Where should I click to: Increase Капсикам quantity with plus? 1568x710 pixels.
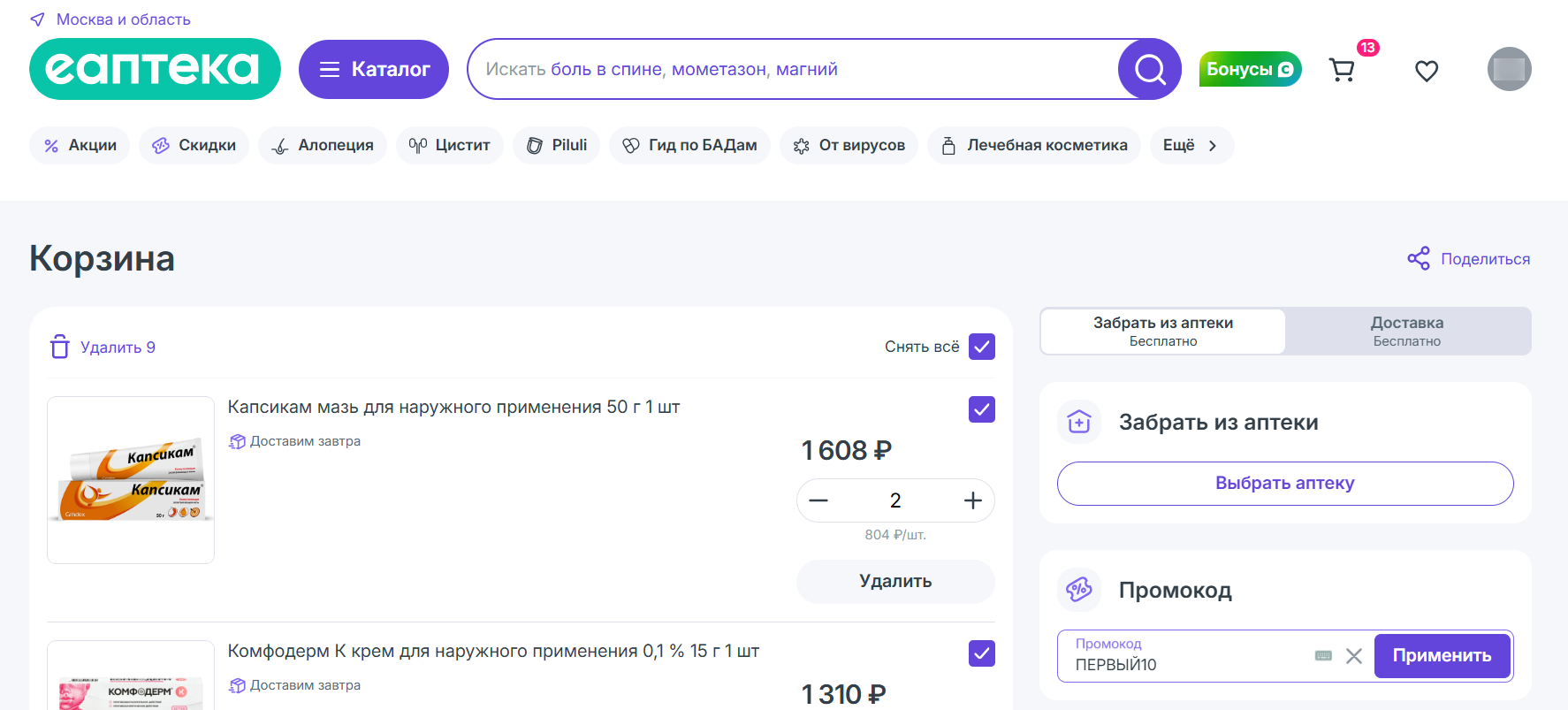[972, 500]
